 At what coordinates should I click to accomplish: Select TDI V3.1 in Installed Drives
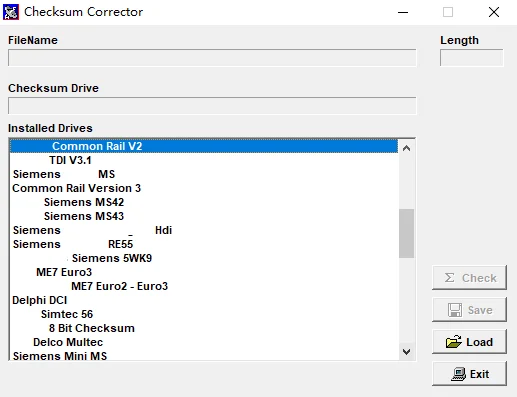70,160
